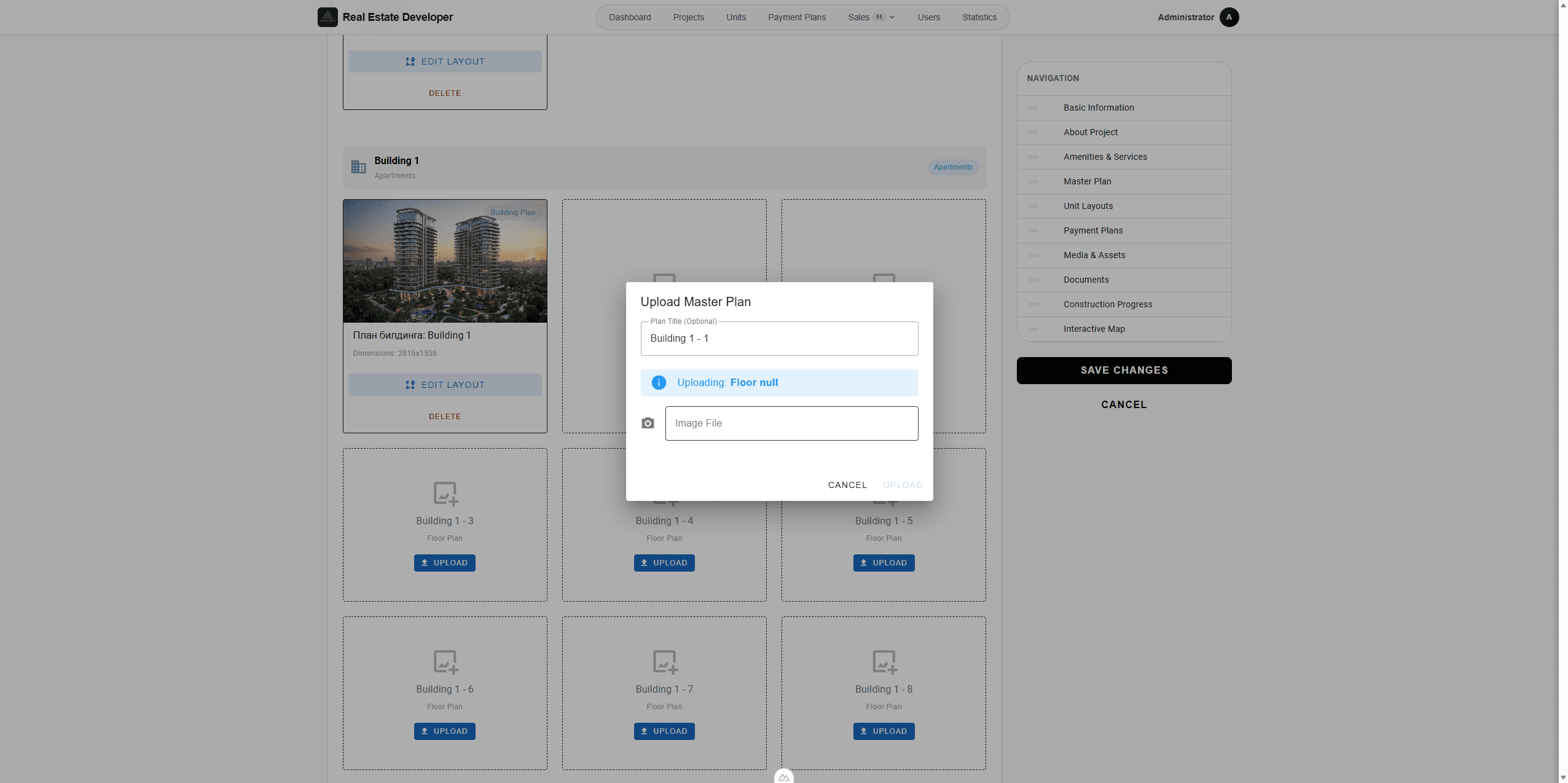
Task: Click drag handle next to Basic Information
Action: pos(1033,108)
